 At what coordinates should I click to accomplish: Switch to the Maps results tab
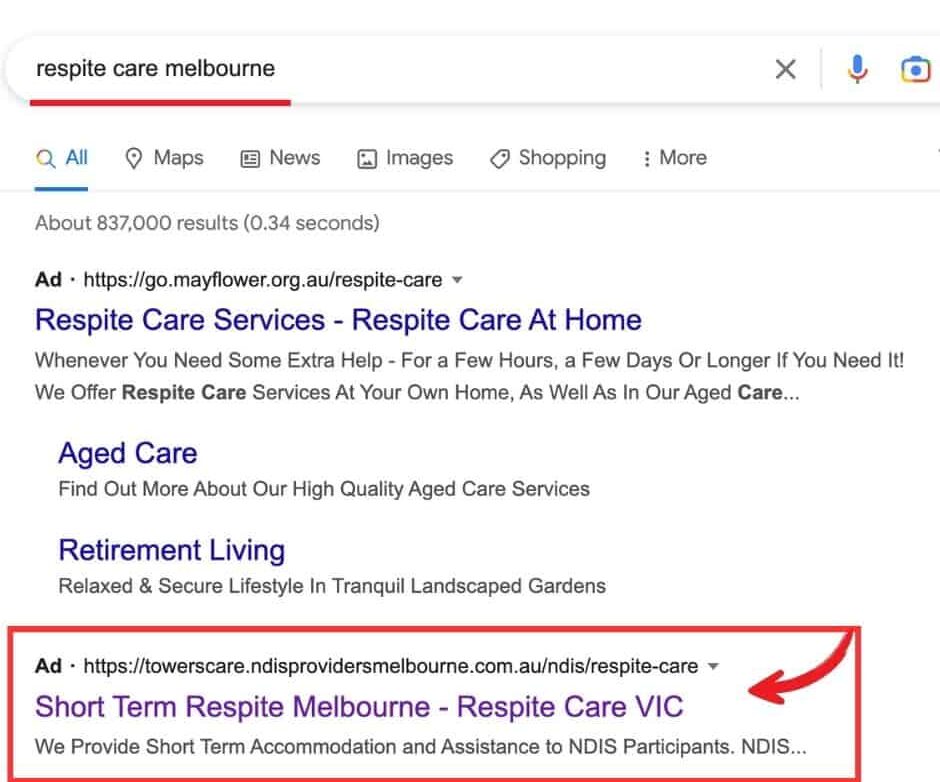point(178,158)
